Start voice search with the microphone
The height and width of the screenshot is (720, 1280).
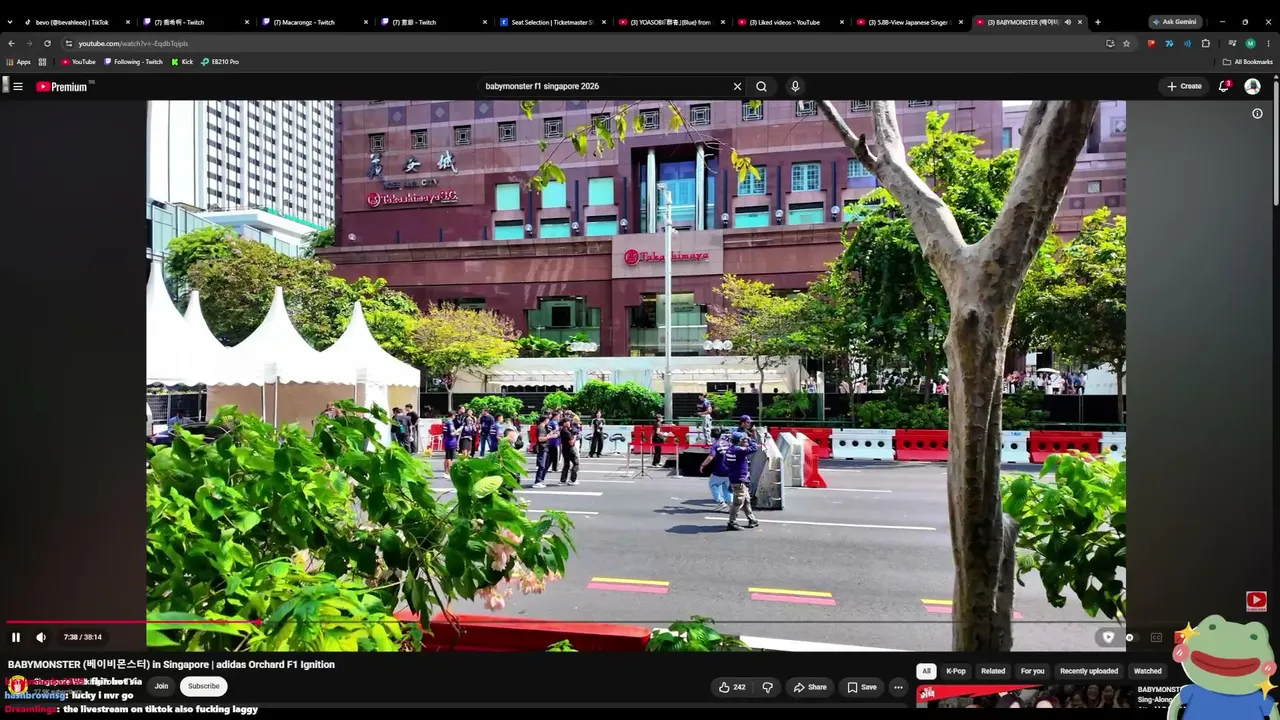(795, 86)
